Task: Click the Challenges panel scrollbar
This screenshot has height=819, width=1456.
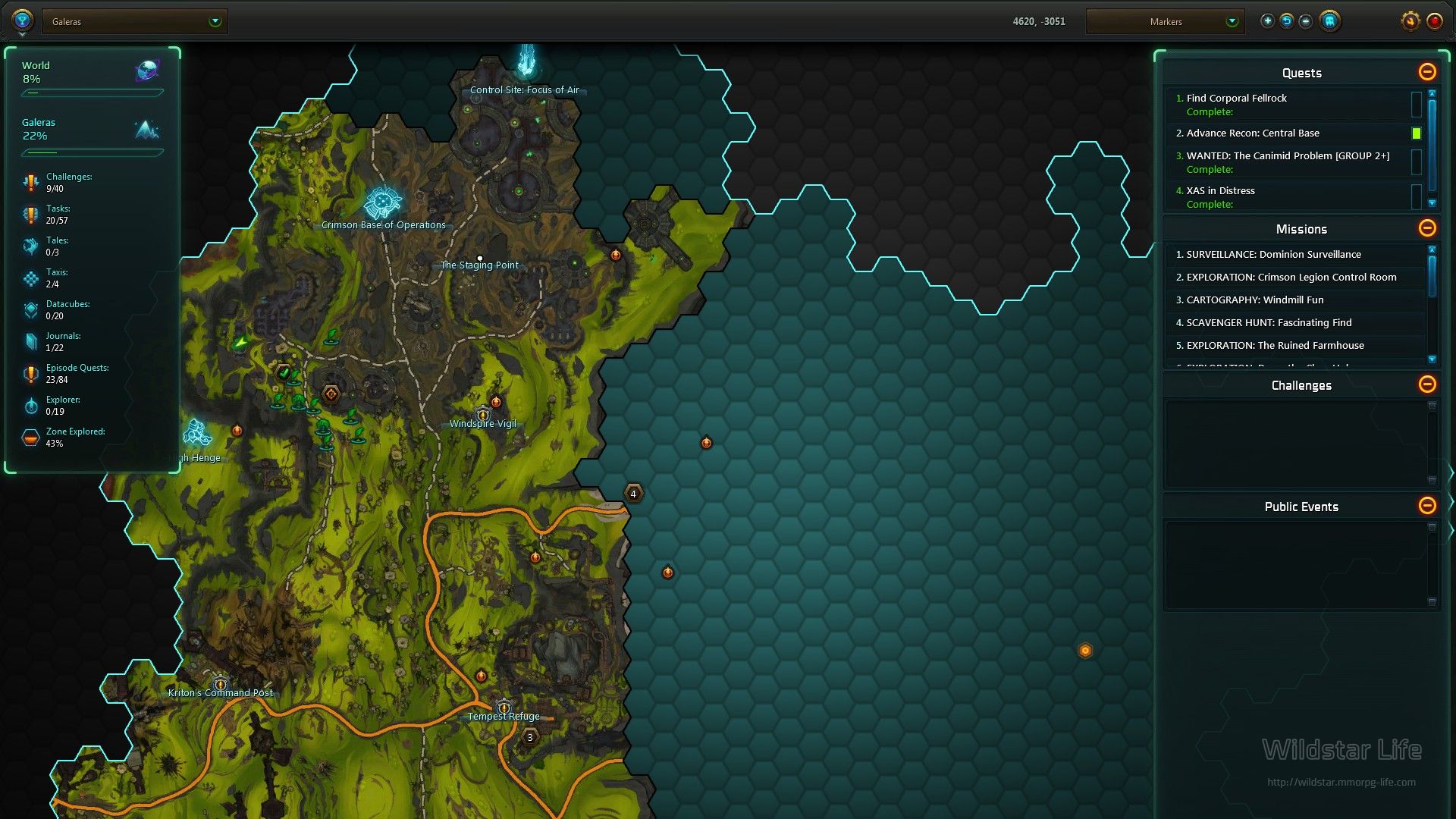Action: tap(1432, 443)
